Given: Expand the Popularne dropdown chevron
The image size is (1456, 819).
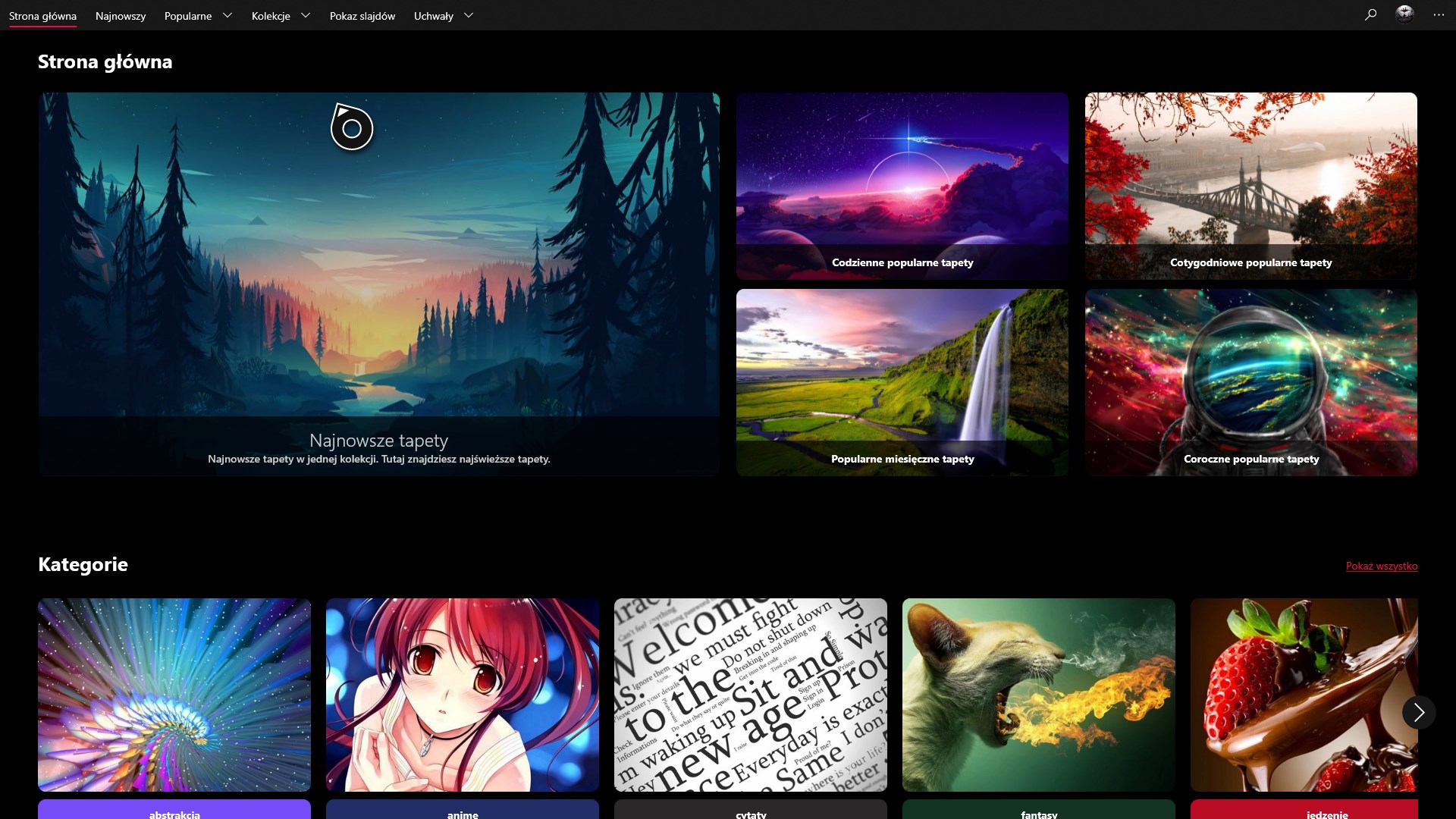Looking at the screenshot, I should [227, 15].
